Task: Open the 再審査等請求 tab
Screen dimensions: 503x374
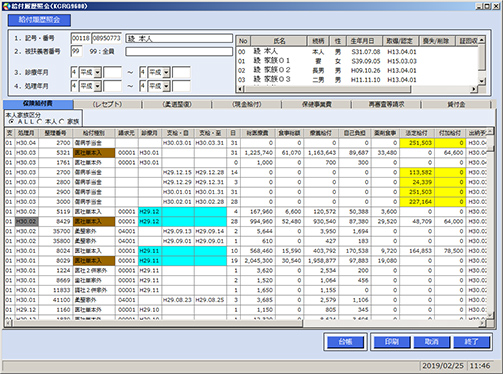Action: click(386, 104)
